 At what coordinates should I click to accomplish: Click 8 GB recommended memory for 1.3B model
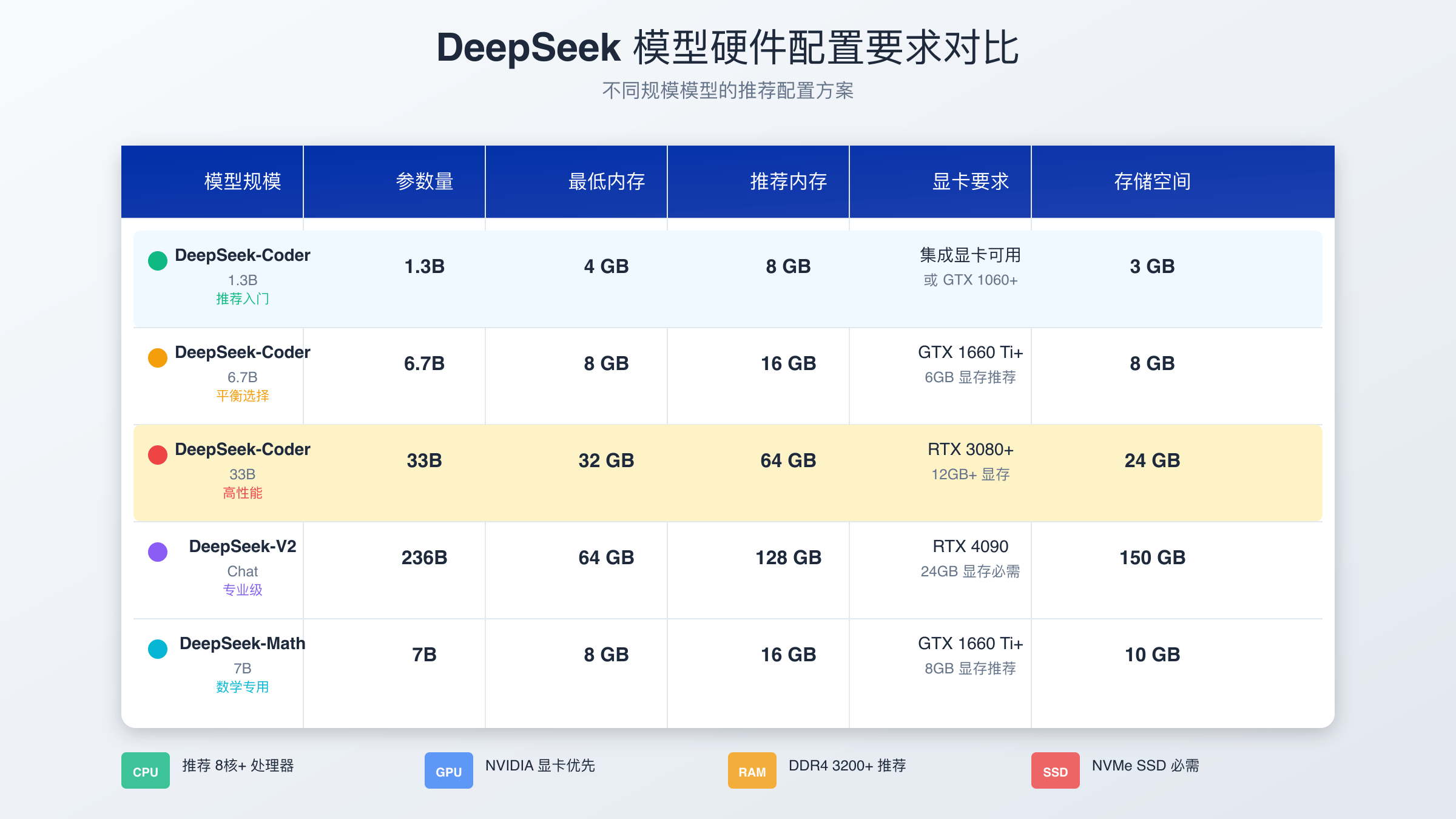(789, 266)
